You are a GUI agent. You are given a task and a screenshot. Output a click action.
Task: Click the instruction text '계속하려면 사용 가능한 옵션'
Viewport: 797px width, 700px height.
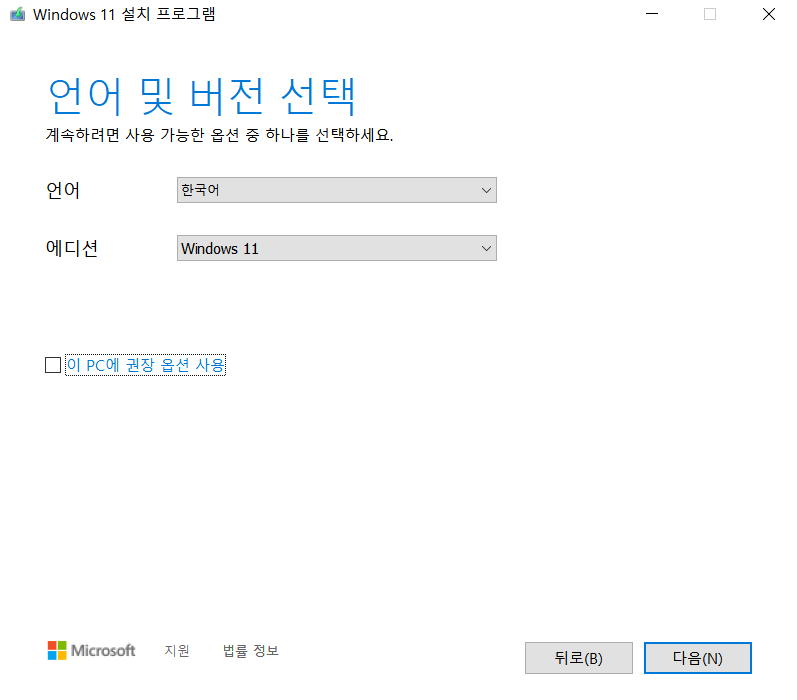click(142, 135)
